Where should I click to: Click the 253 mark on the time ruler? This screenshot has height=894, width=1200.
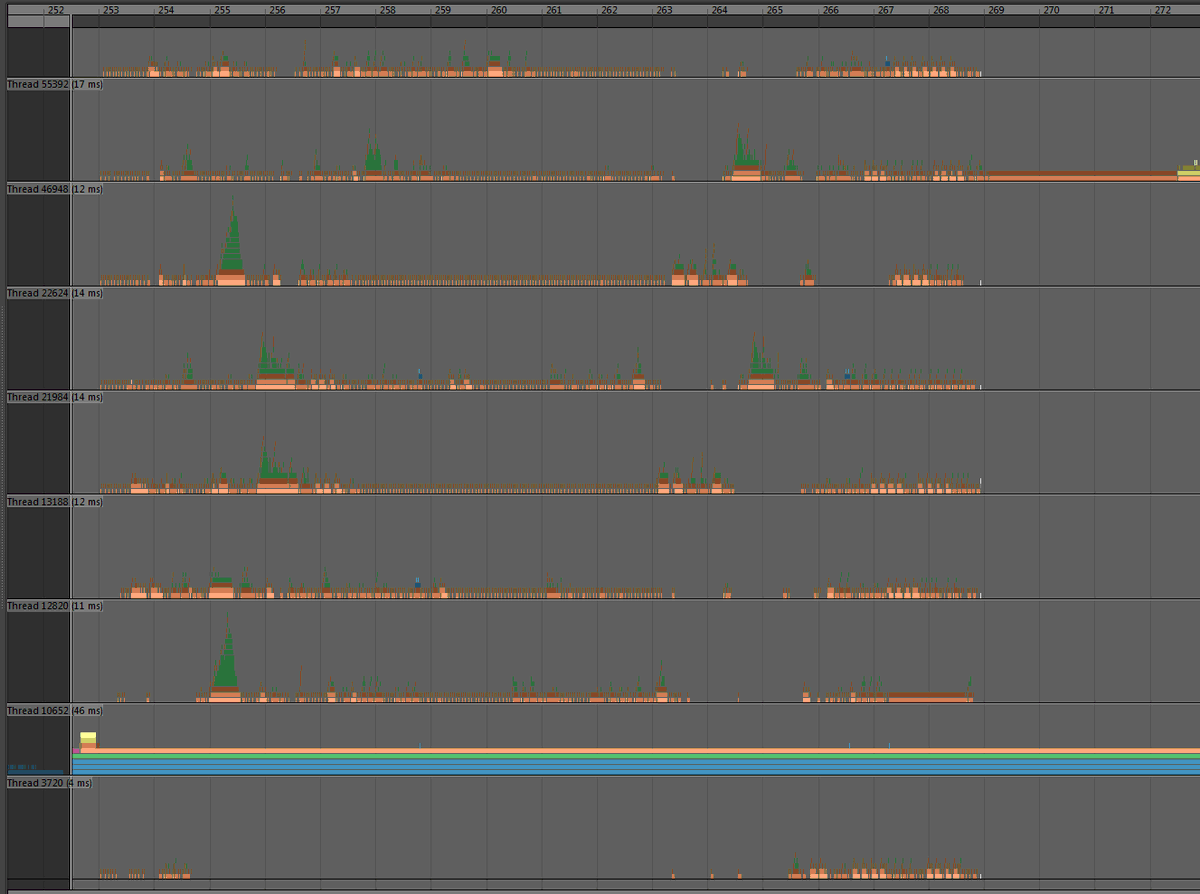(x=111, y=10)
